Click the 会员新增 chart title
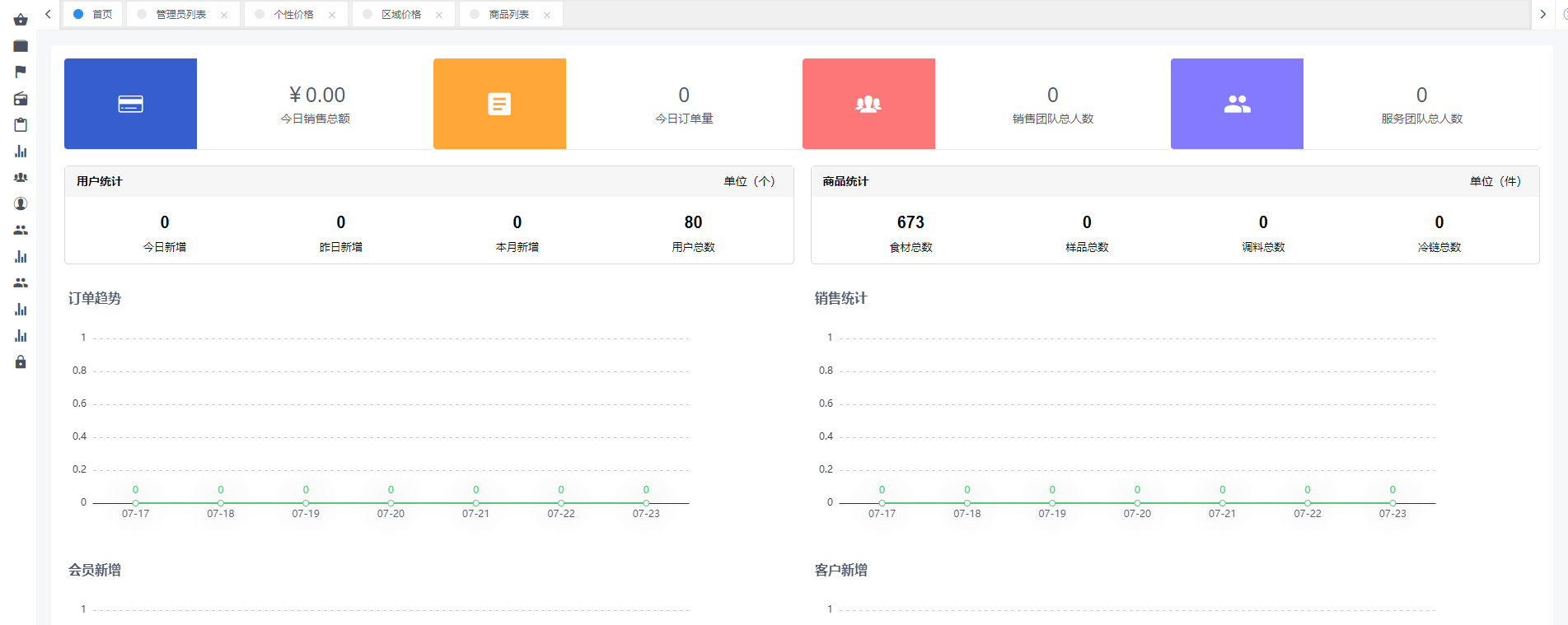This screenshot has height=625, width=1568. click(95, 570)
